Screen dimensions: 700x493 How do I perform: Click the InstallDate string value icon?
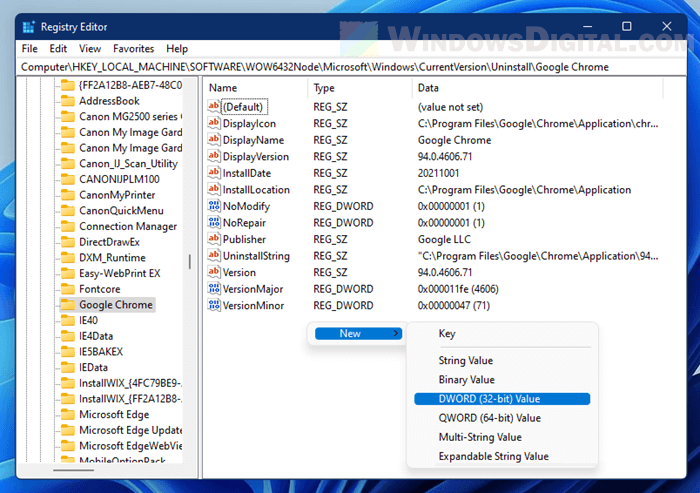pos(214,172)
